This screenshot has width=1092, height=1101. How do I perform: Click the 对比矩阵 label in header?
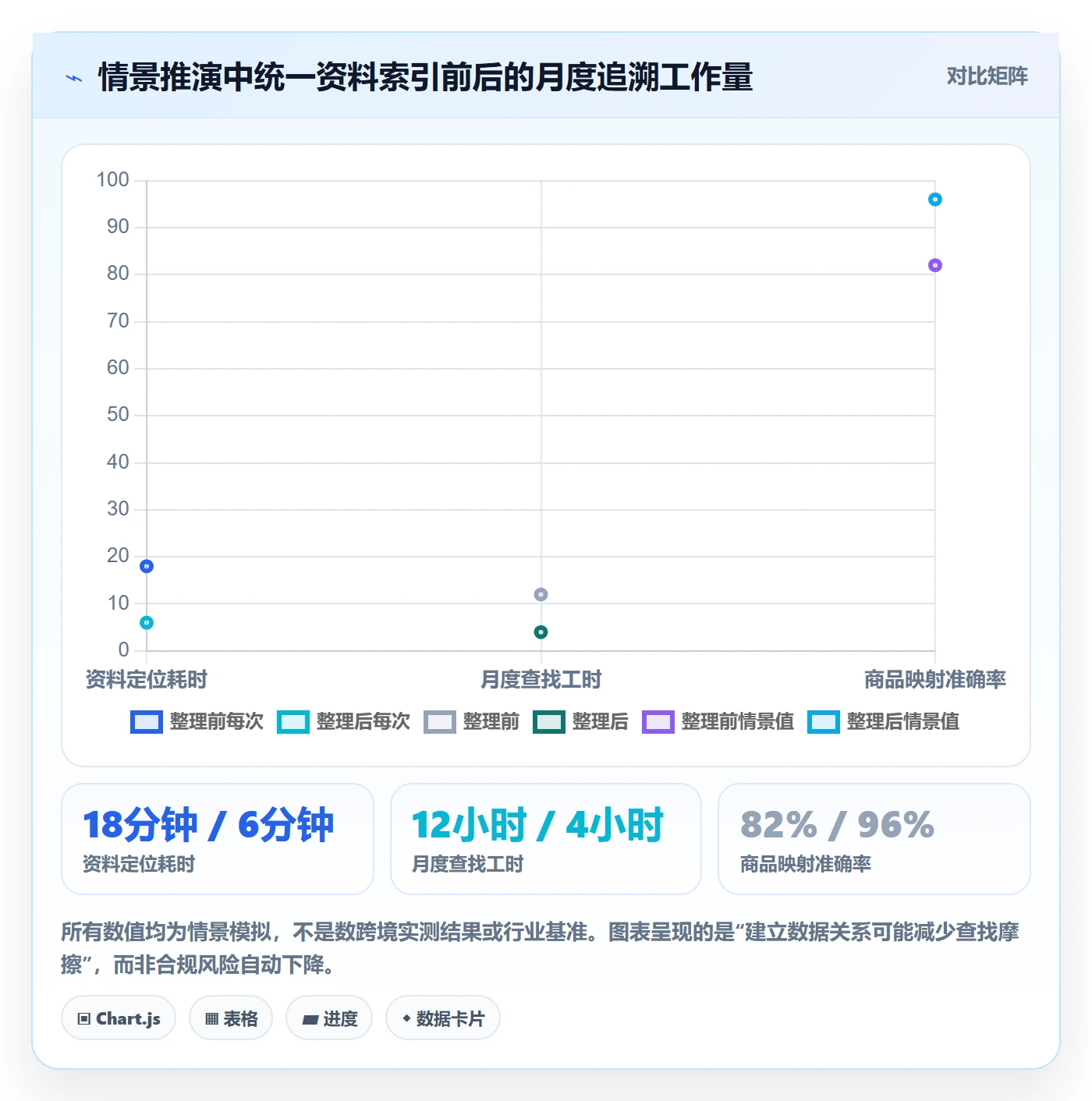coord(987,76)
